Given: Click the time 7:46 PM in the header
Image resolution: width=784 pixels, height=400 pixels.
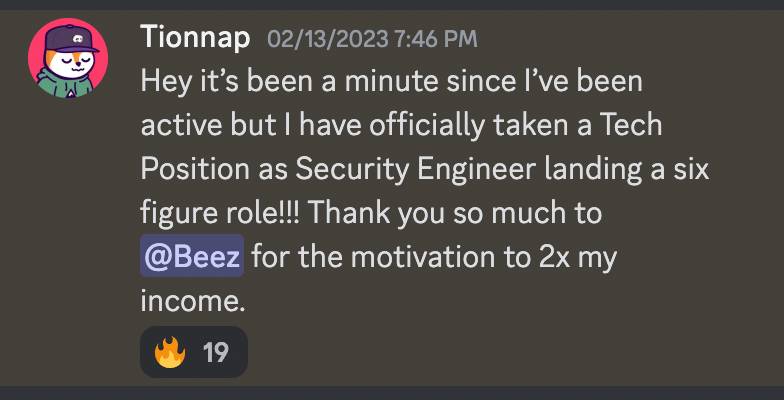Looking at the screenshot, I should tap(436, 38).
